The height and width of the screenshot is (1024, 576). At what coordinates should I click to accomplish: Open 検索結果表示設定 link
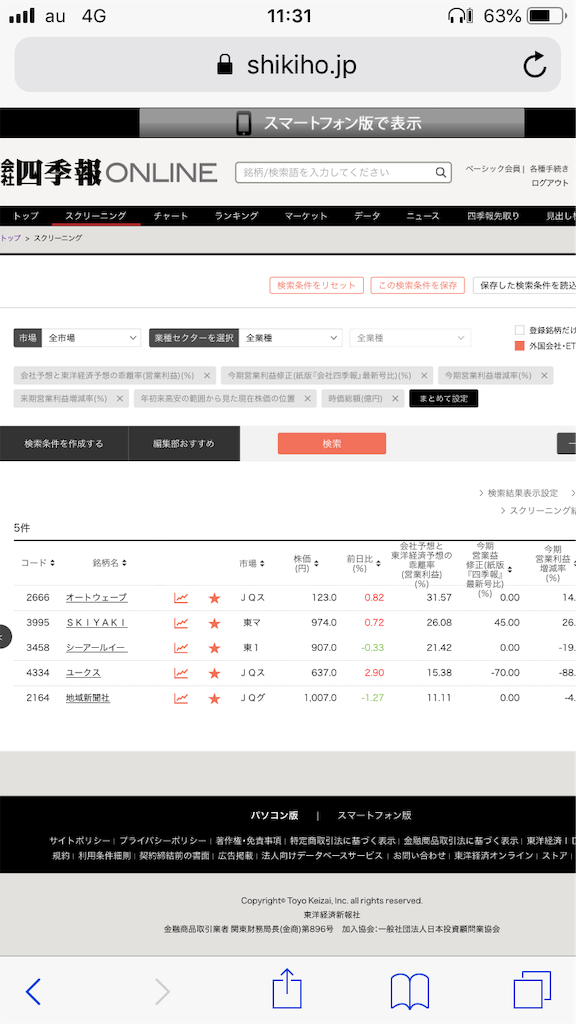pos(522,493)
